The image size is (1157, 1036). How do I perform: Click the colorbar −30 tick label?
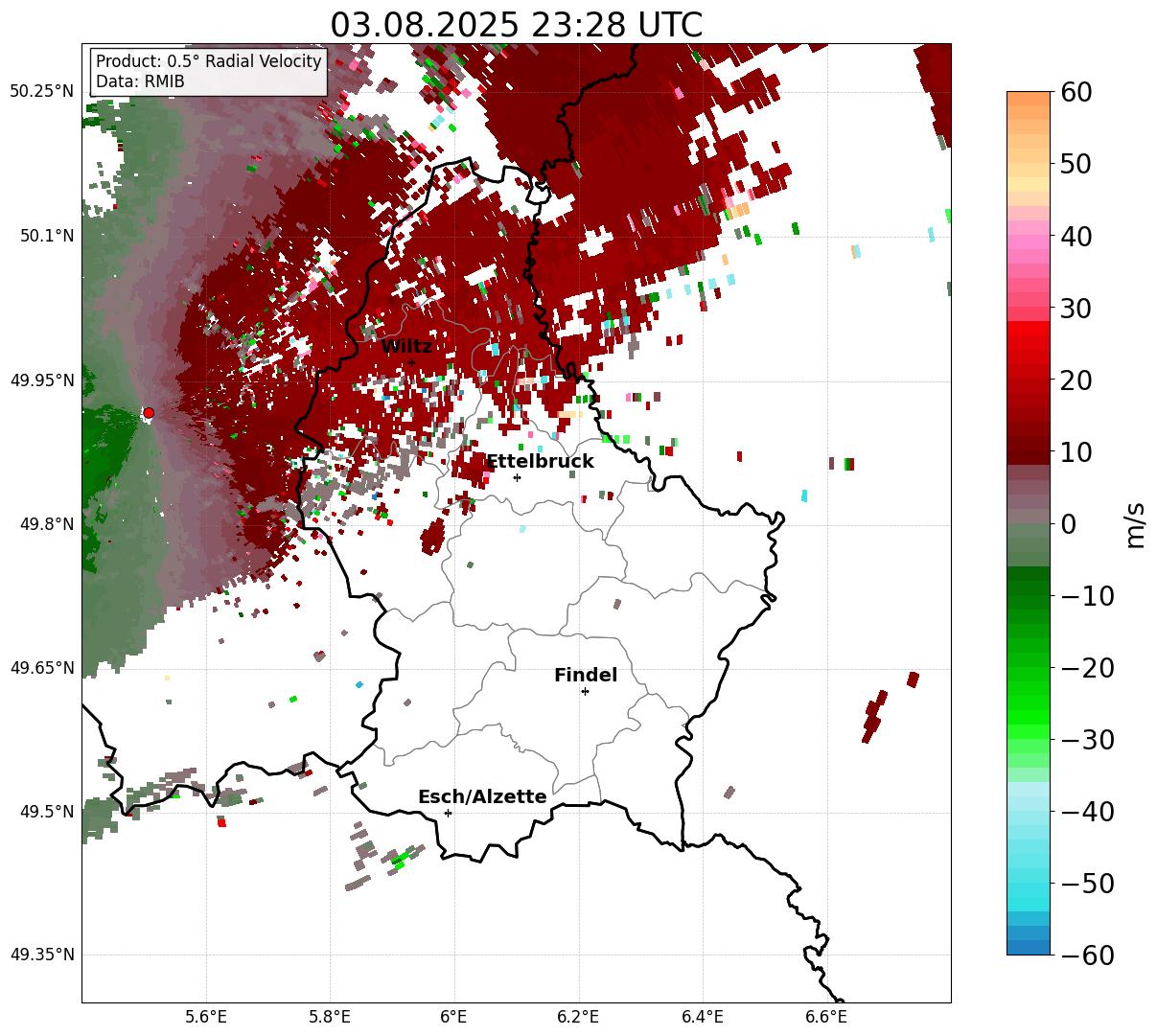1086,739
